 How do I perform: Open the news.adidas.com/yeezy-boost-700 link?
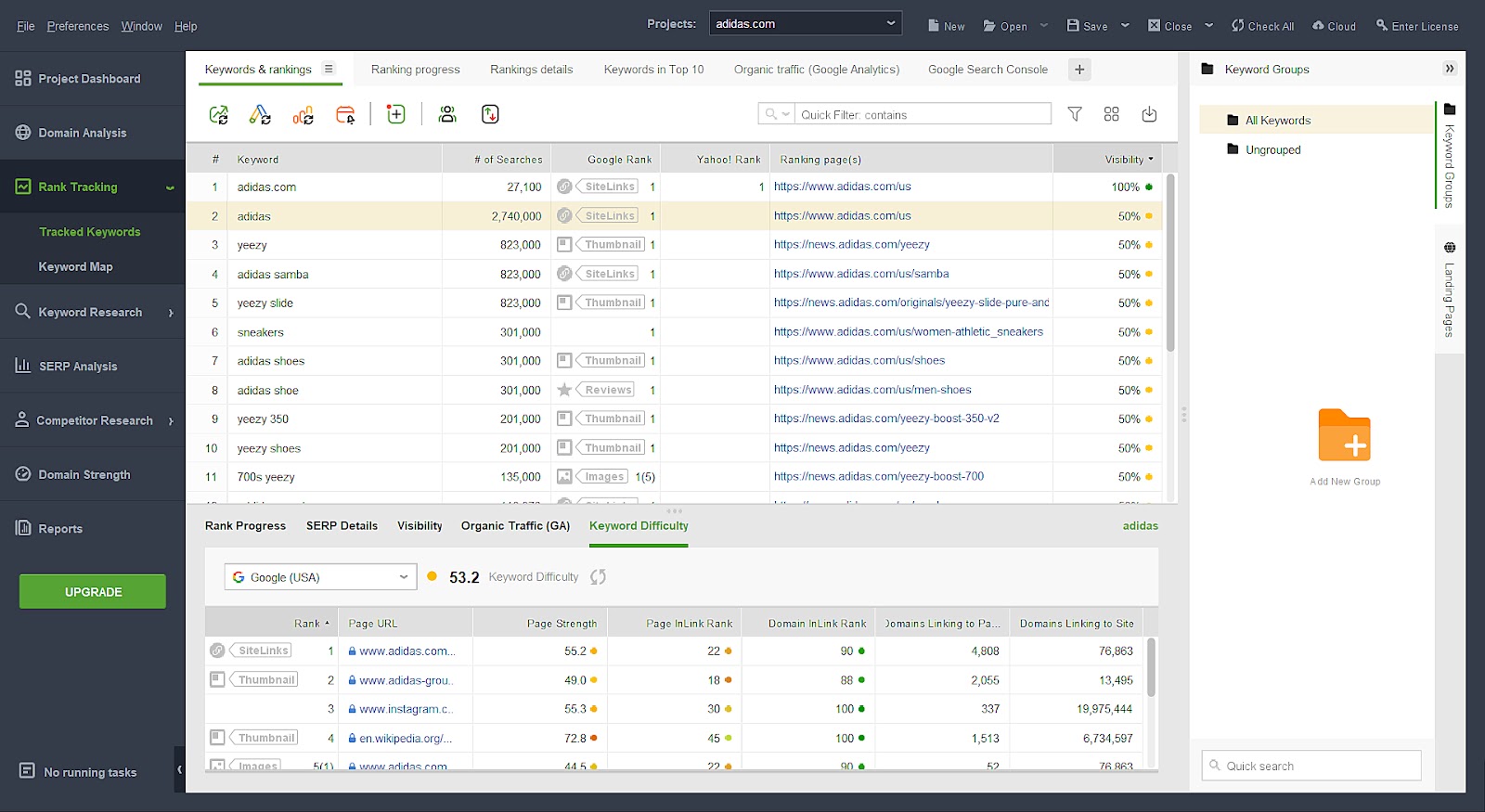click(x=879, y=477)
